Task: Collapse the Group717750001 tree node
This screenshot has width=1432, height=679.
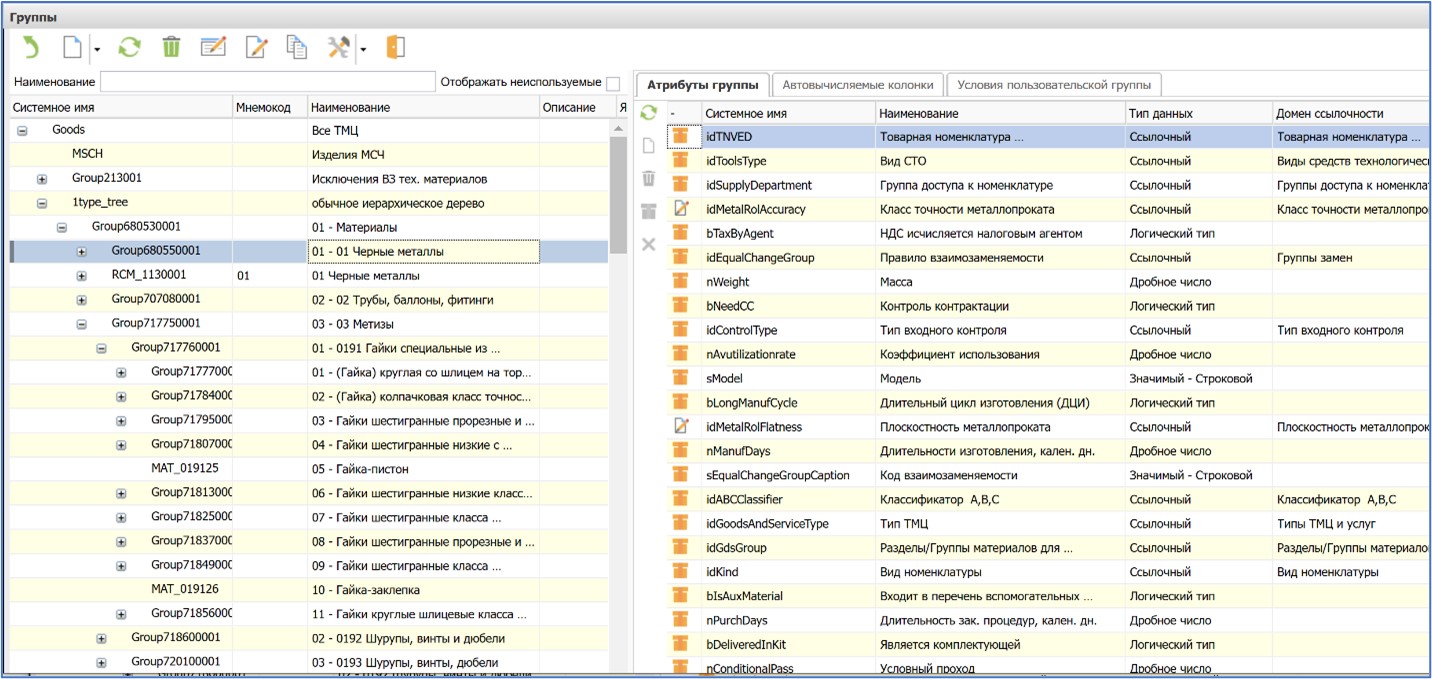Action: pyautogui.click(x=82, y=324)
